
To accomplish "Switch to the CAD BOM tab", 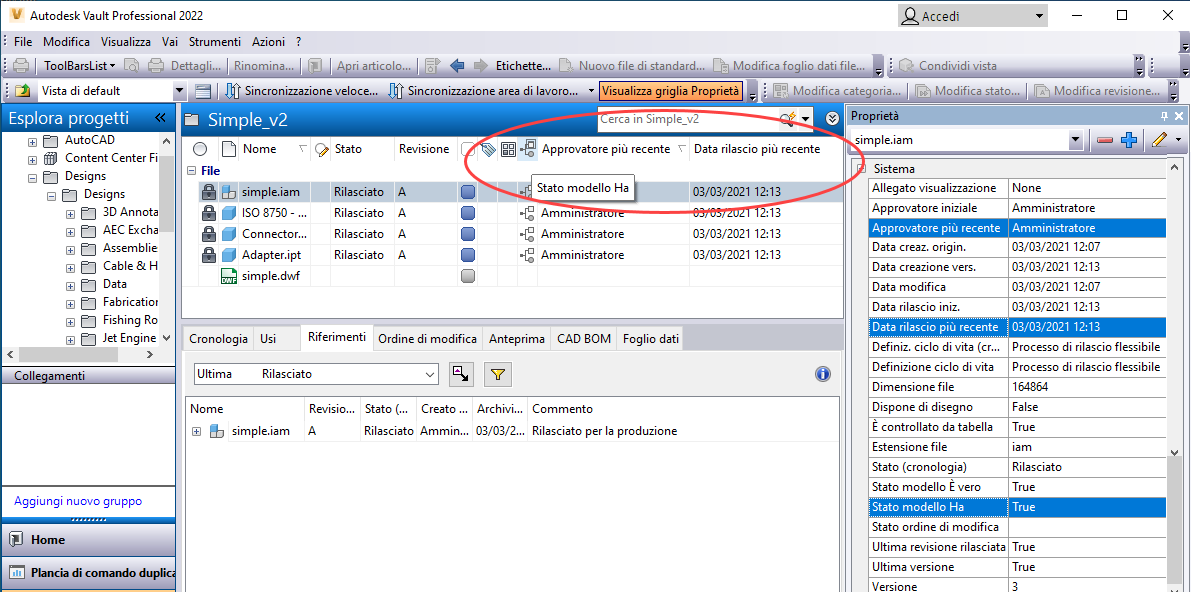I will tap(583, 339).
